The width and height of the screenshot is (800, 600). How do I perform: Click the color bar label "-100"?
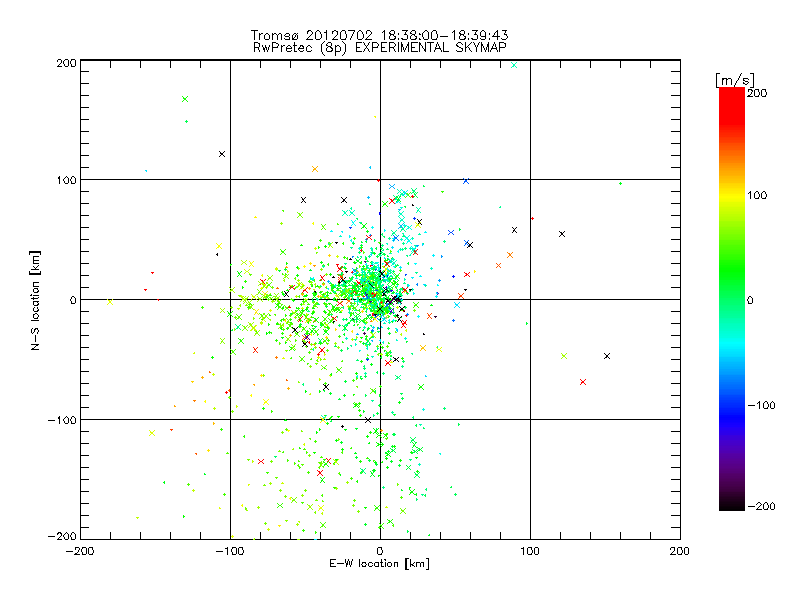click(761, 405)
